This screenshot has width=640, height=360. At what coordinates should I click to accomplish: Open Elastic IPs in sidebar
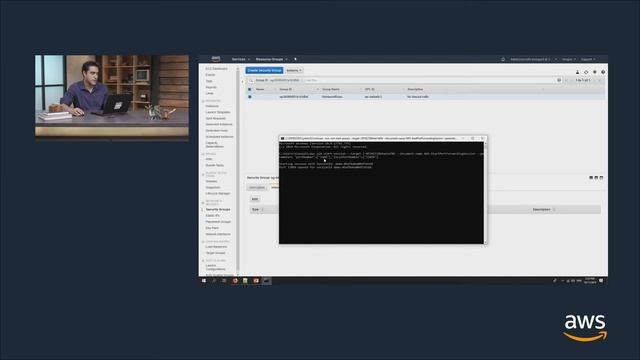[213, 216]
